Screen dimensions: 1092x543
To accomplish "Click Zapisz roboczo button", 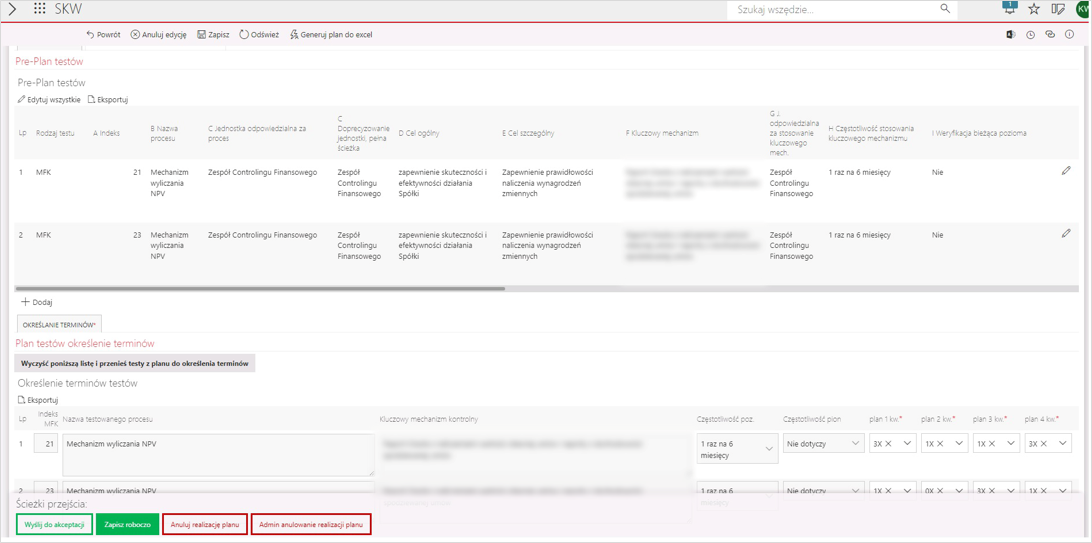I will click(x=127, y=524).
